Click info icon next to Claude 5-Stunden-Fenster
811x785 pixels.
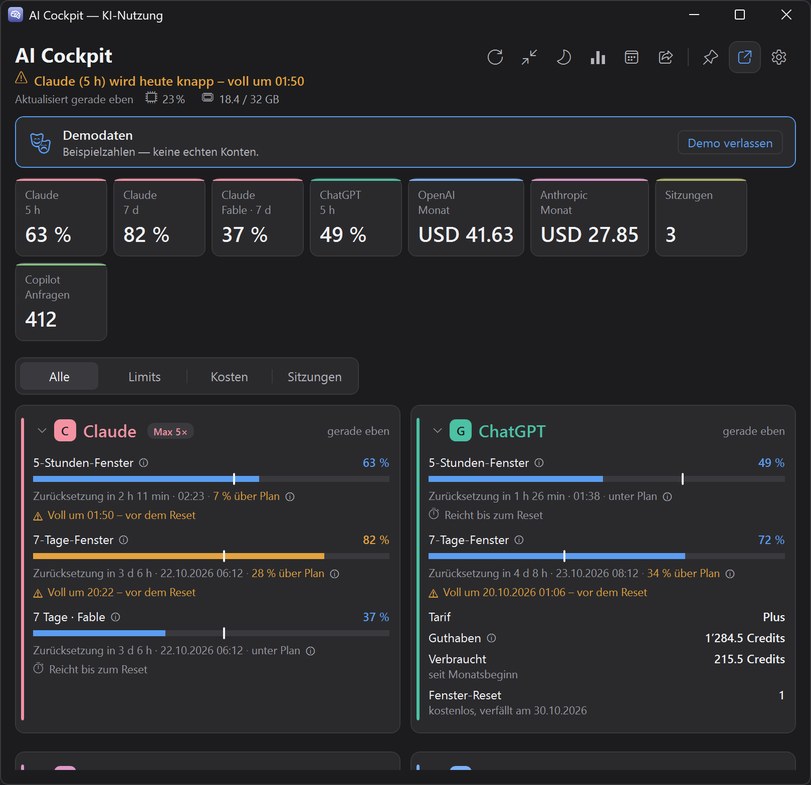point(144,463)
